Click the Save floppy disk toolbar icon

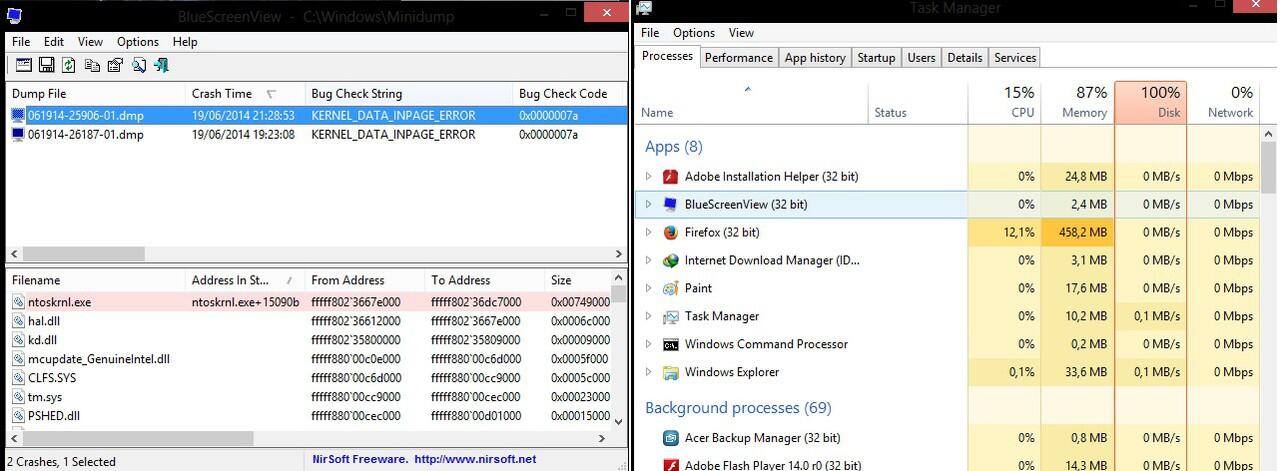[46, 65]
